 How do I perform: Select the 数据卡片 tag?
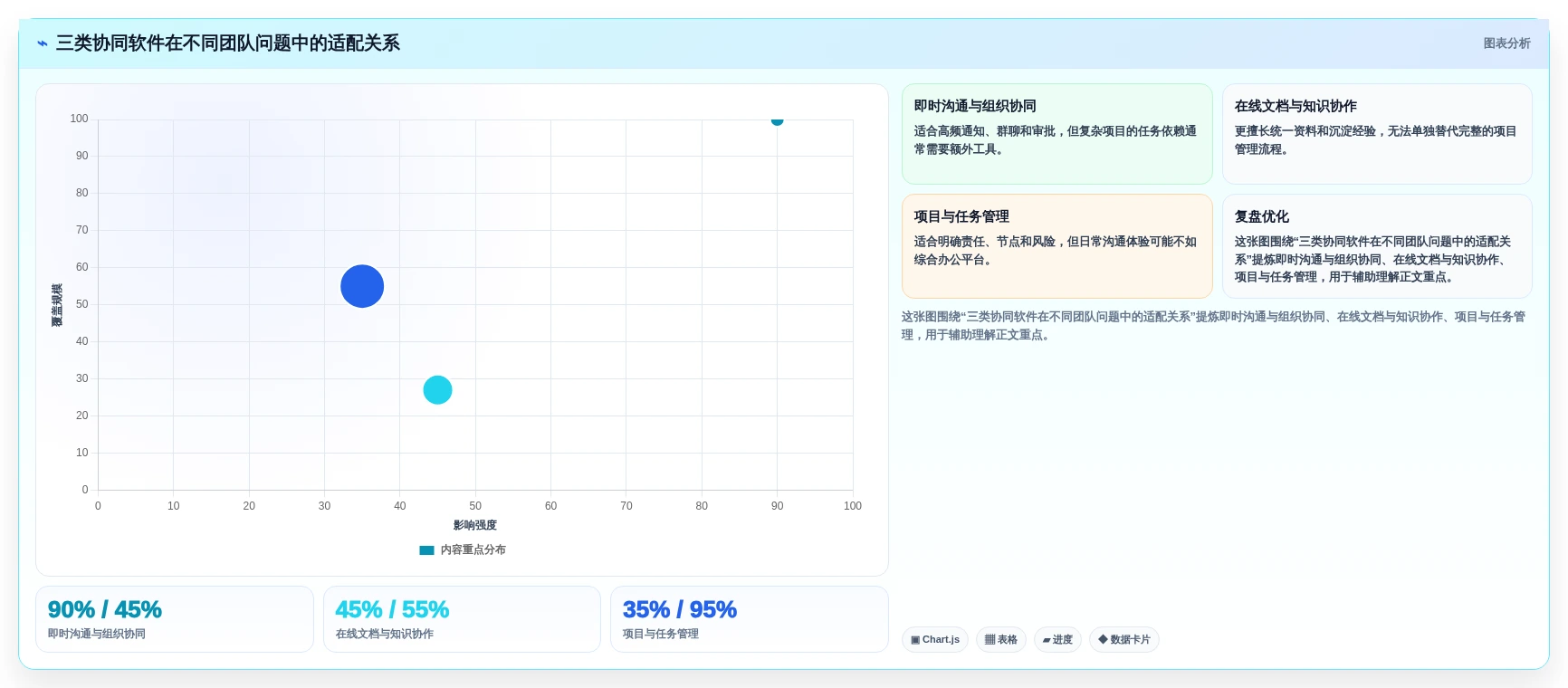click(x=1124, y=640)
